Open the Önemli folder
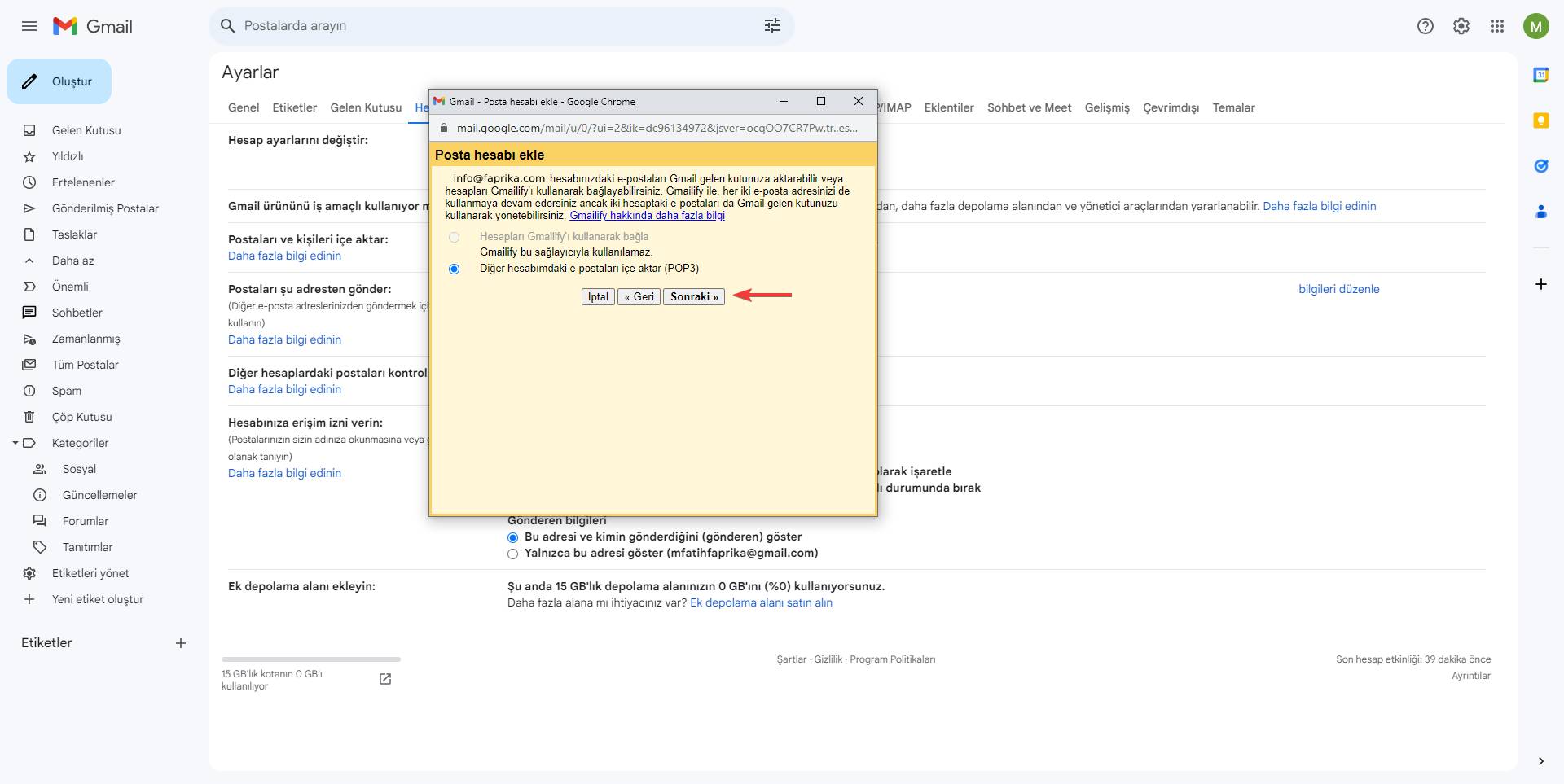This screenshot has height=784, width=1564. pyautogui.click(x=70, y=287)
